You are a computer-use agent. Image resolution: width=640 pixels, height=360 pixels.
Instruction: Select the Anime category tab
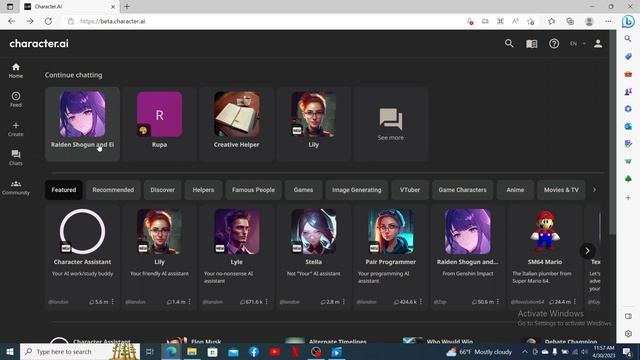(x=515, y=190)
